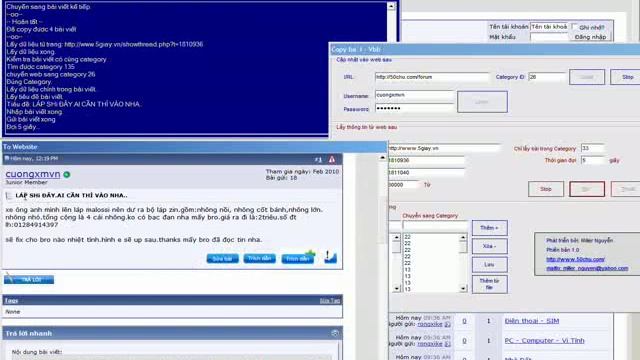Click the left list scroll down arrow
The height and width of the screenshot is (360, 640).
(396, 289)
